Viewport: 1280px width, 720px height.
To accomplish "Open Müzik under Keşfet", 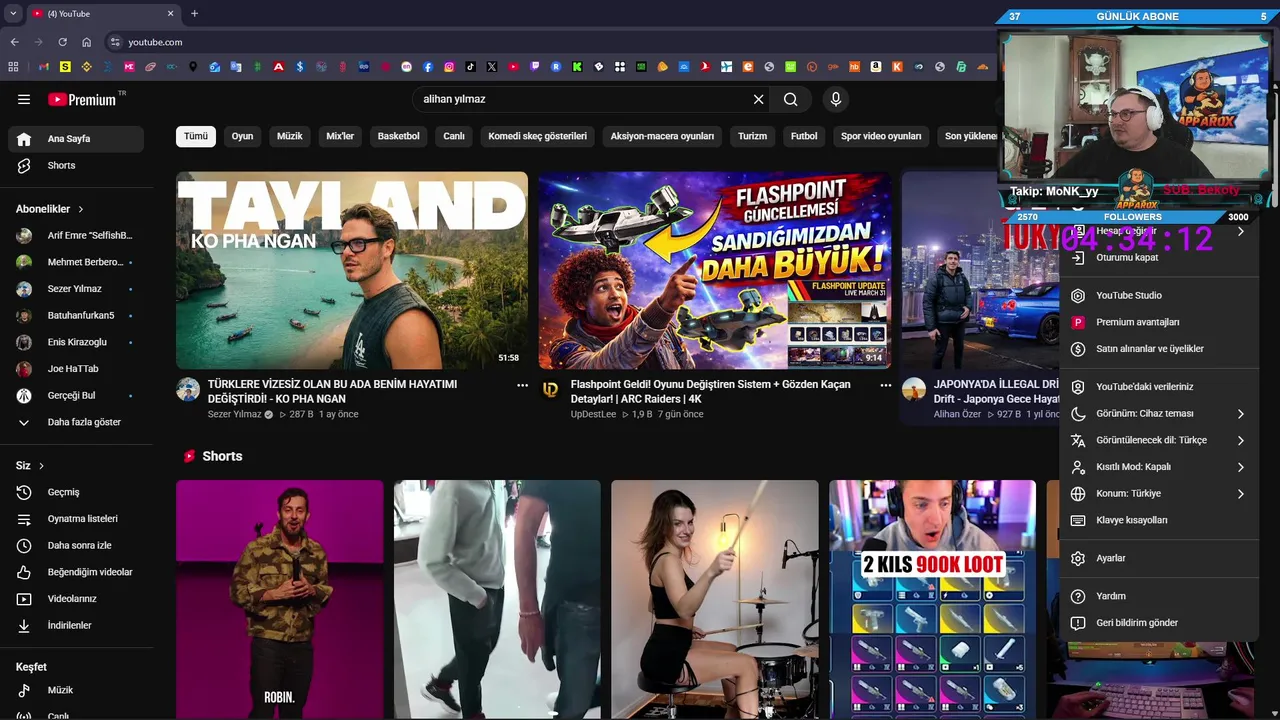I will tap(76, 690).
